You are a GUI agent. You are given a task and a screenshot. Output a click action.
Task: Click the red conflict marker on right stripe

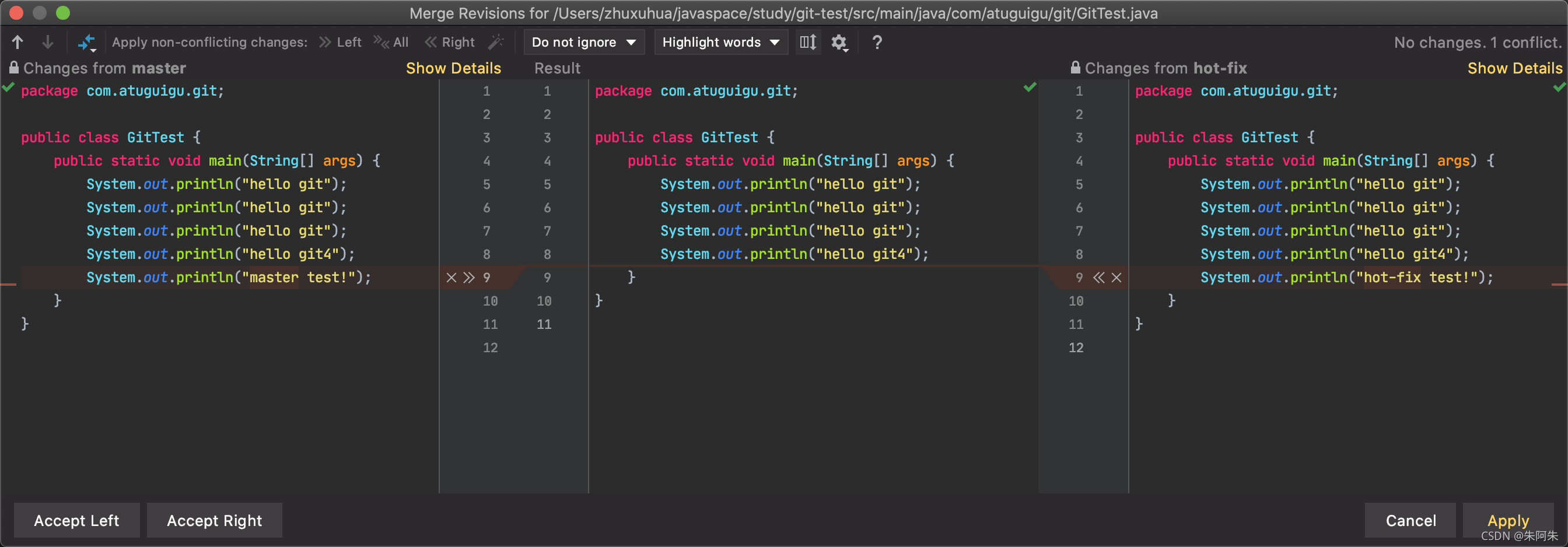click(1559, 284)
